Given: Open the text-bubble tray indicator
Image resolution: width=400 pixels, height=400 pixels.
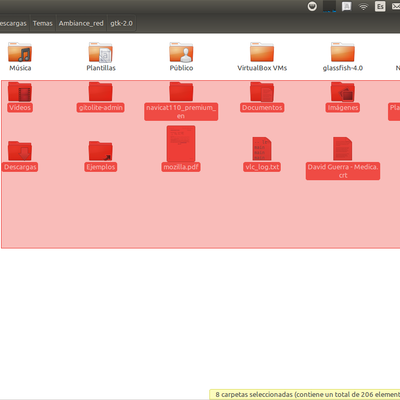Looking at the screenshot, I should pyautogui.click(x=347, y=6).
